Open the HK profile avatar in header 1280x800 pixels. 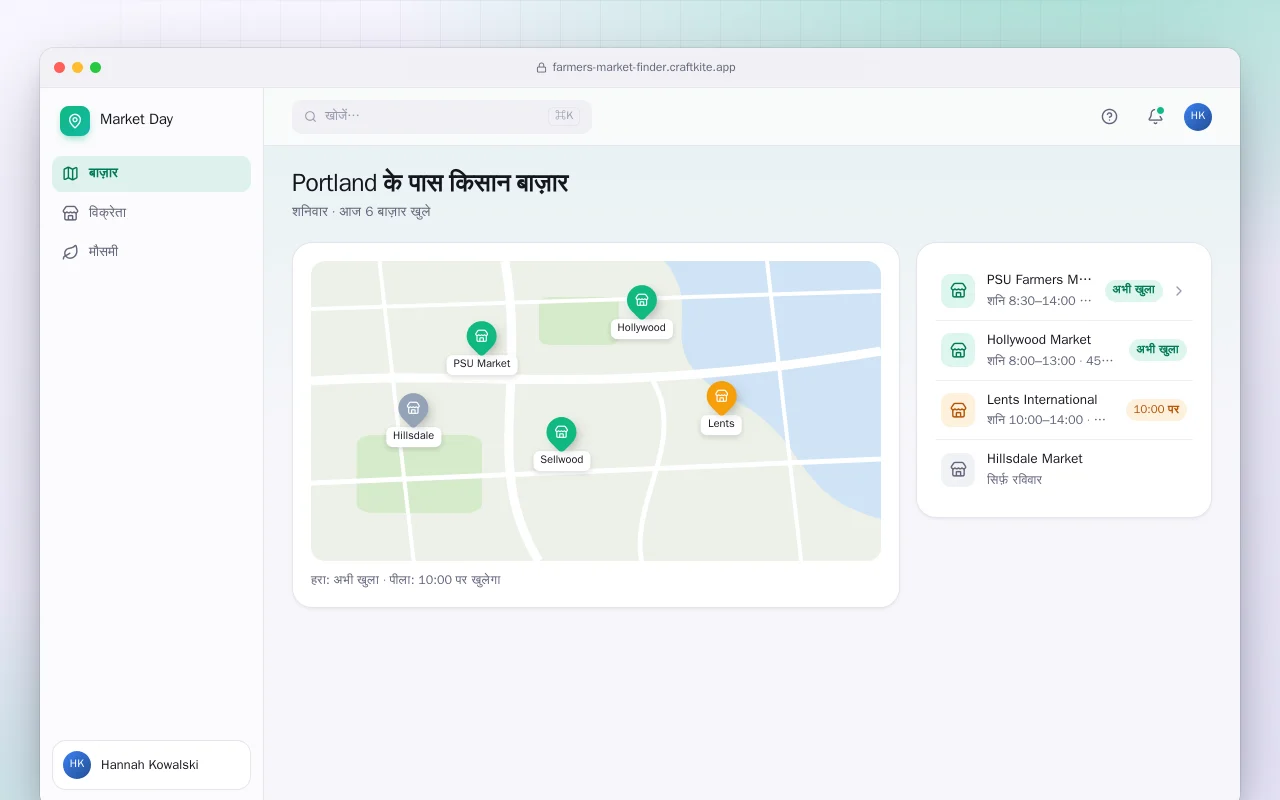point(1198,116)
